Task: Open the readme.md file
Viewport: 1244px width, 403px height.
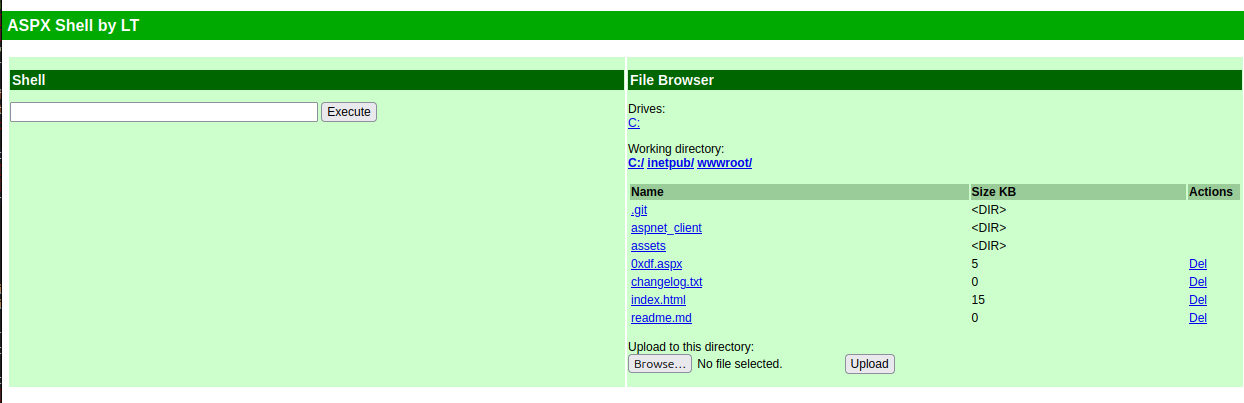Action: (x=661, y=318)
